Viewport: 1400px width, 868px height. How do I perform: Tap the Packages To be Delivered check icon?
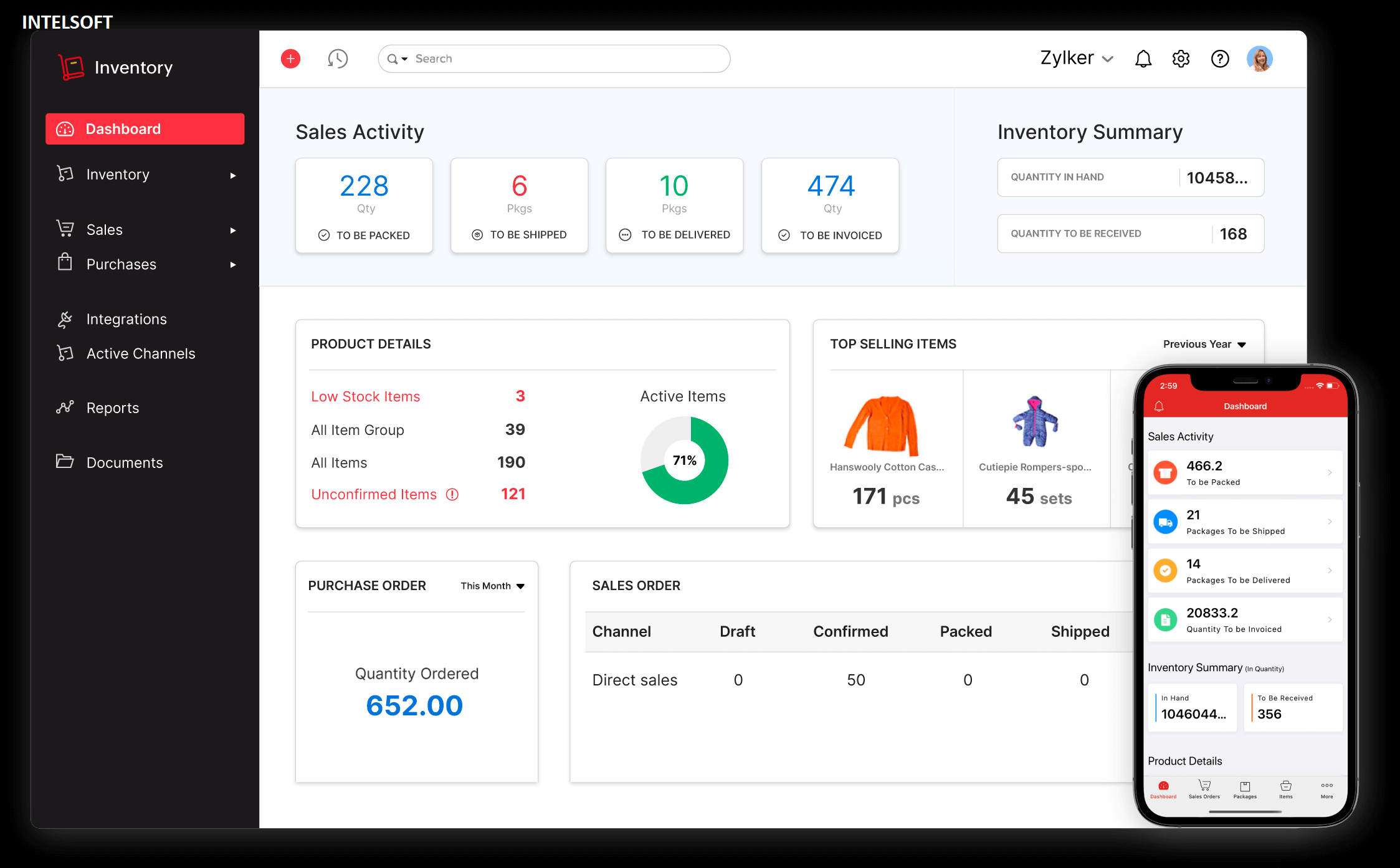coord(1165,570)
